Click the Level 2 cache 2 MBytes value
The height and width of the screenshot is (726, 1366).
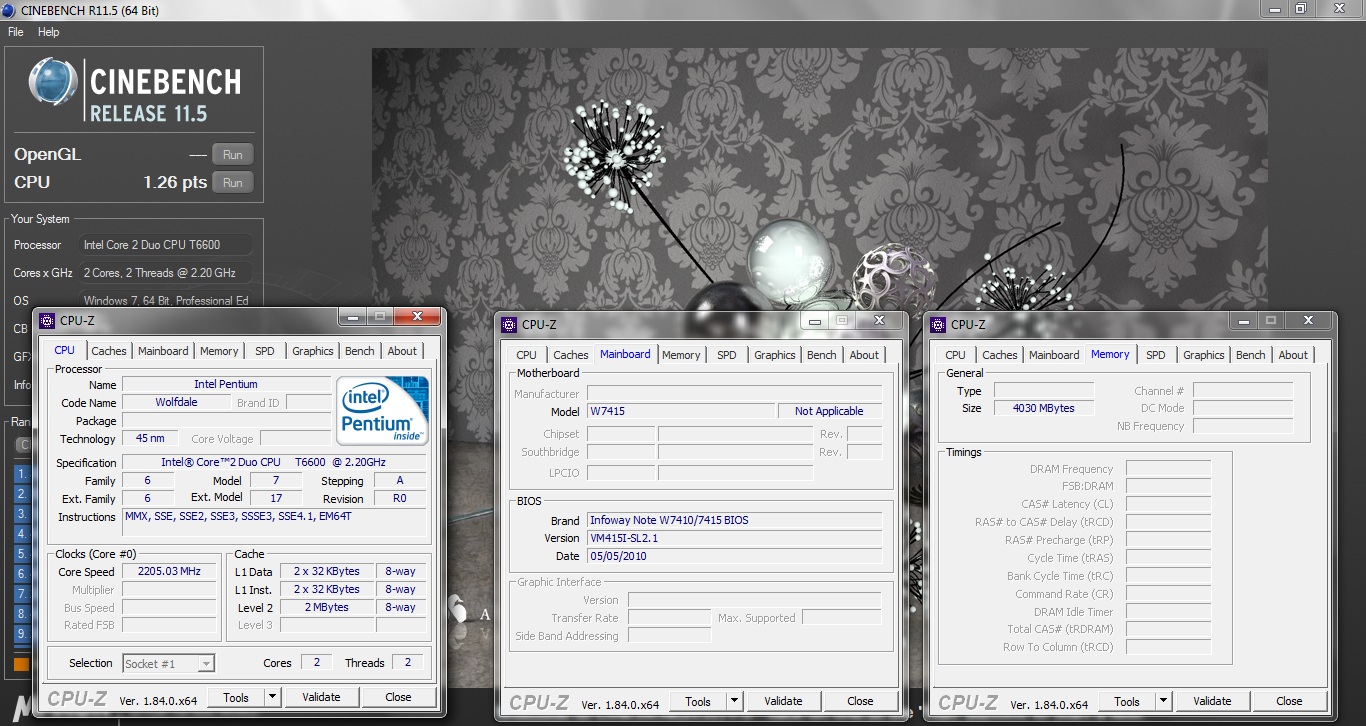click(x=328, y=607)
